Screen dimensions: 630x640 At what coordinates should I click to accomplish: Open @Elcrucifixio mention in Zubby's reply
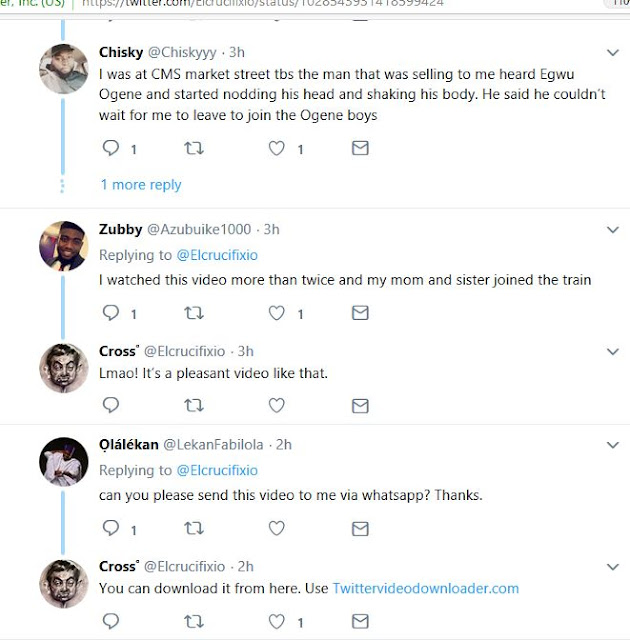click(x=216, y=254)
